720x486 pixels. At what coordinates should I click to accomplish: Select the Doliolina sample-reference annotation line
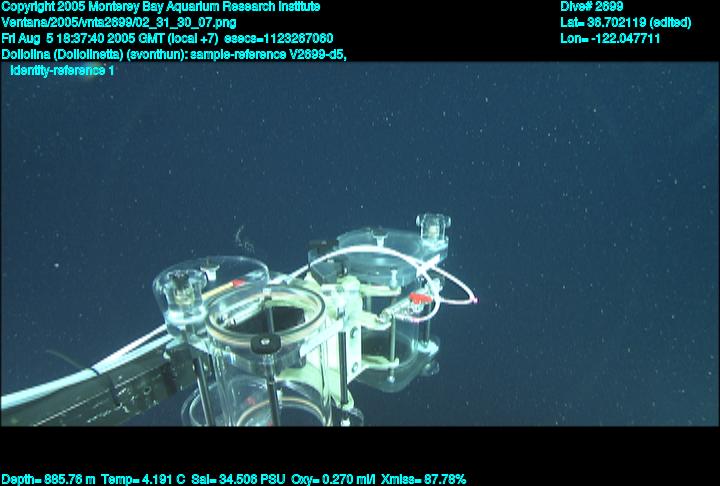click(x=174, y=54)
